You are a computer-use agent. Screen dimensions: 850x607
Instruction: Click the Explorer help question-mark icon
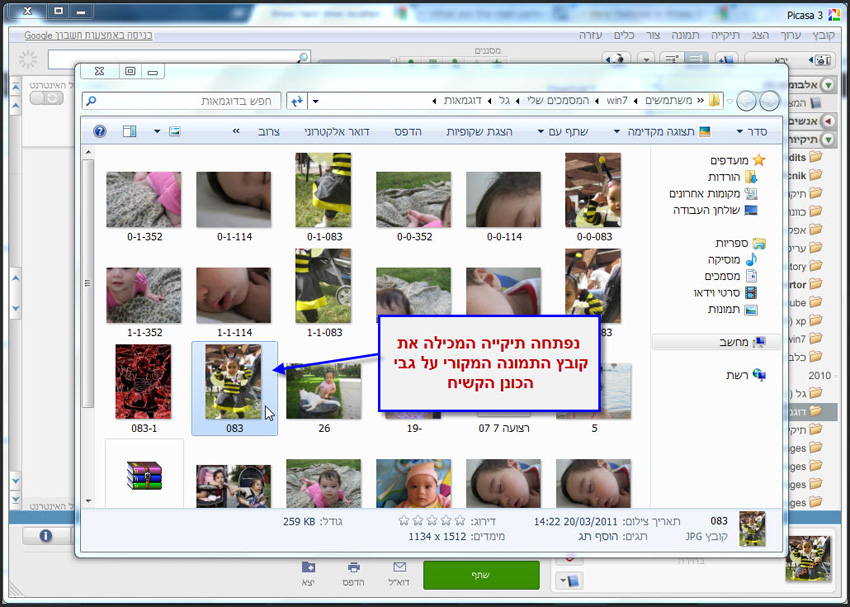[x=100, y=132]
